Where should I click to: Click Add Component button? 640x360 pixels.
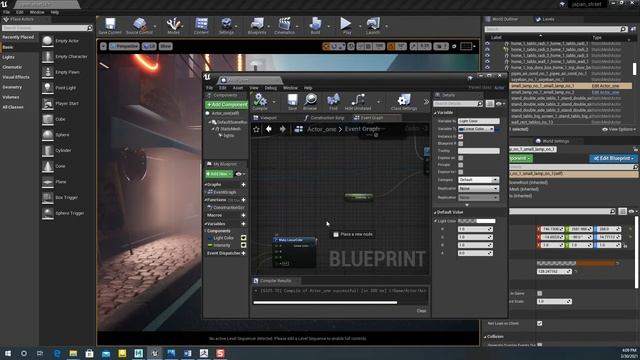[227, 105]
